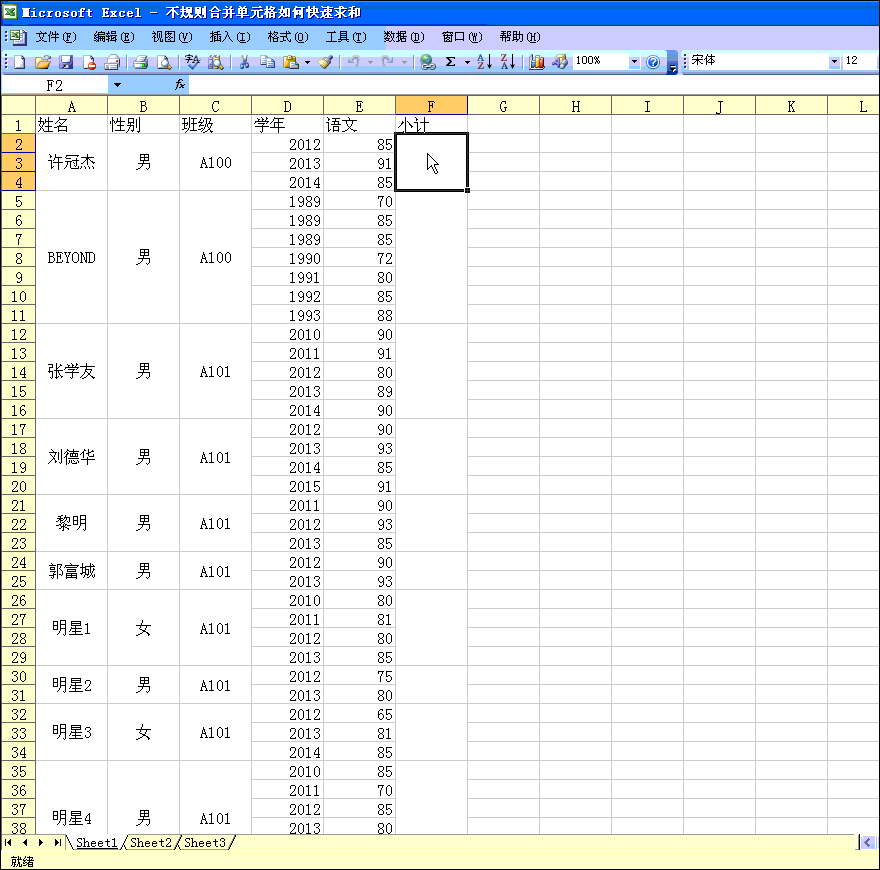Open the 100% zoom dropdown

click(634, 62)
